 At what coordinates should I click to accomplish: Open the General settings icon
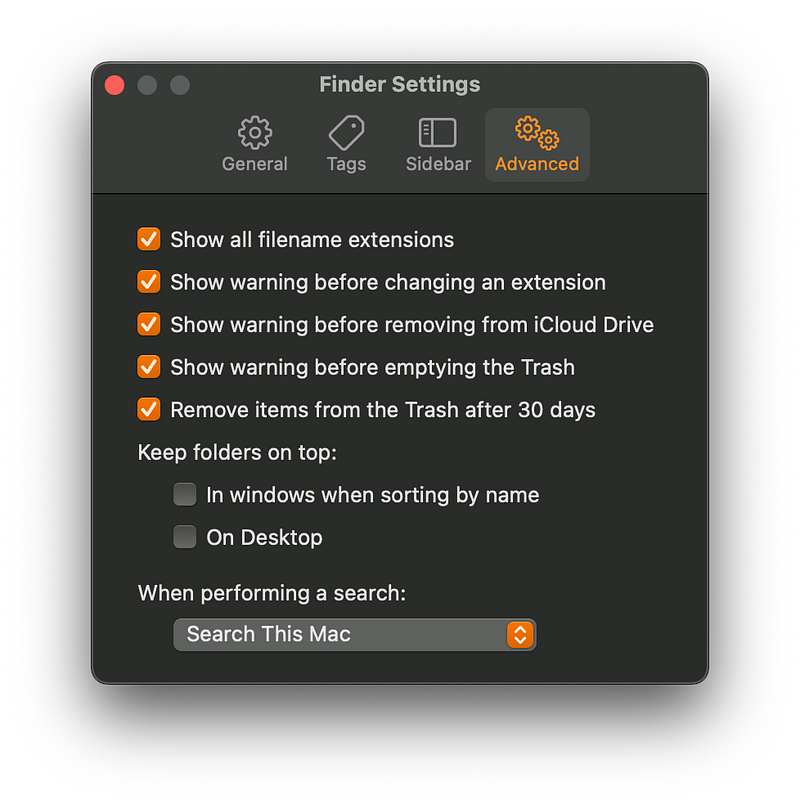click(x=254, y=131)
